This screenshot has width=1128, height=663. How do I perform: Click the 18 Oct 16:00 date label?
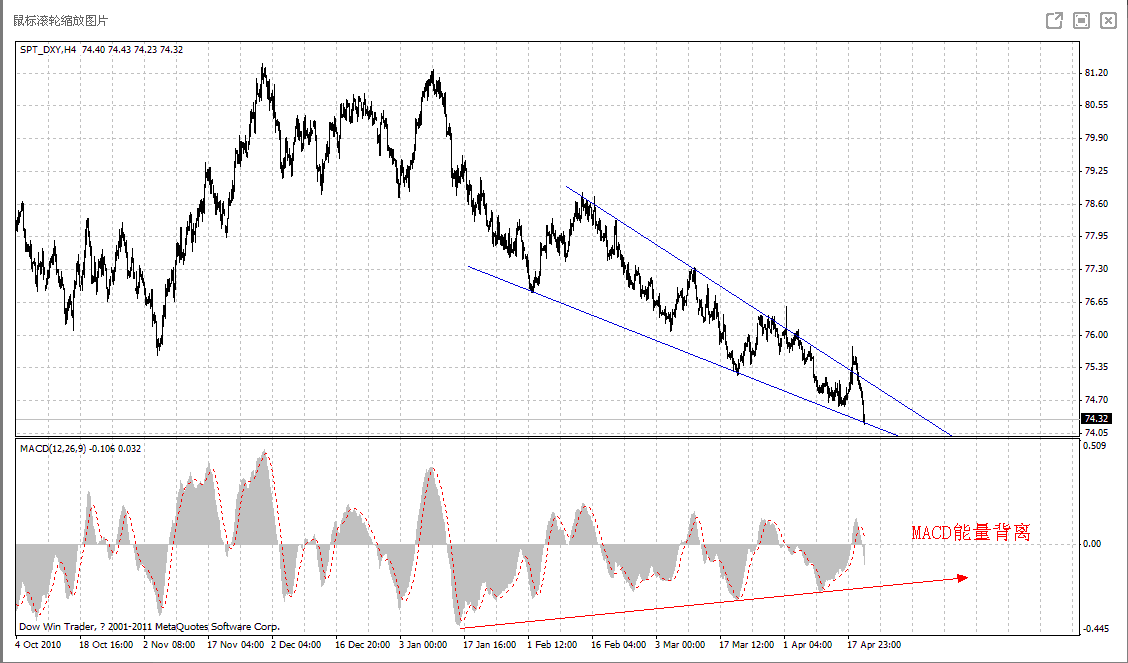pos(106,644)
